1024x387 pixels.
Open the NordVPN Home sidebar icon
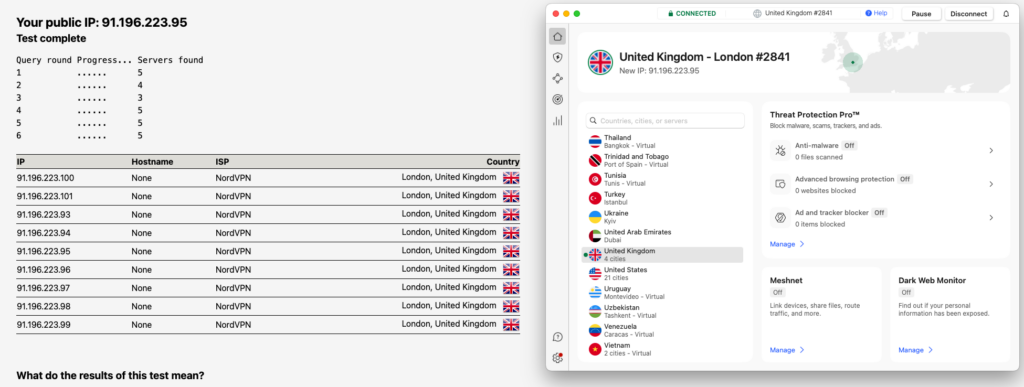557,37
